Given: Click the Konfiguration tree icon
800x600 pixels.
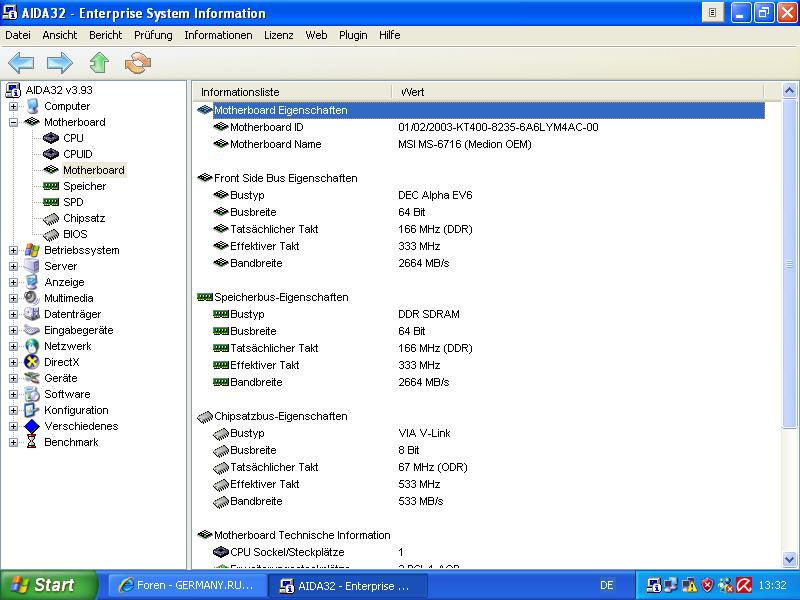Looking at the screenshot, I should click(32, 410).
